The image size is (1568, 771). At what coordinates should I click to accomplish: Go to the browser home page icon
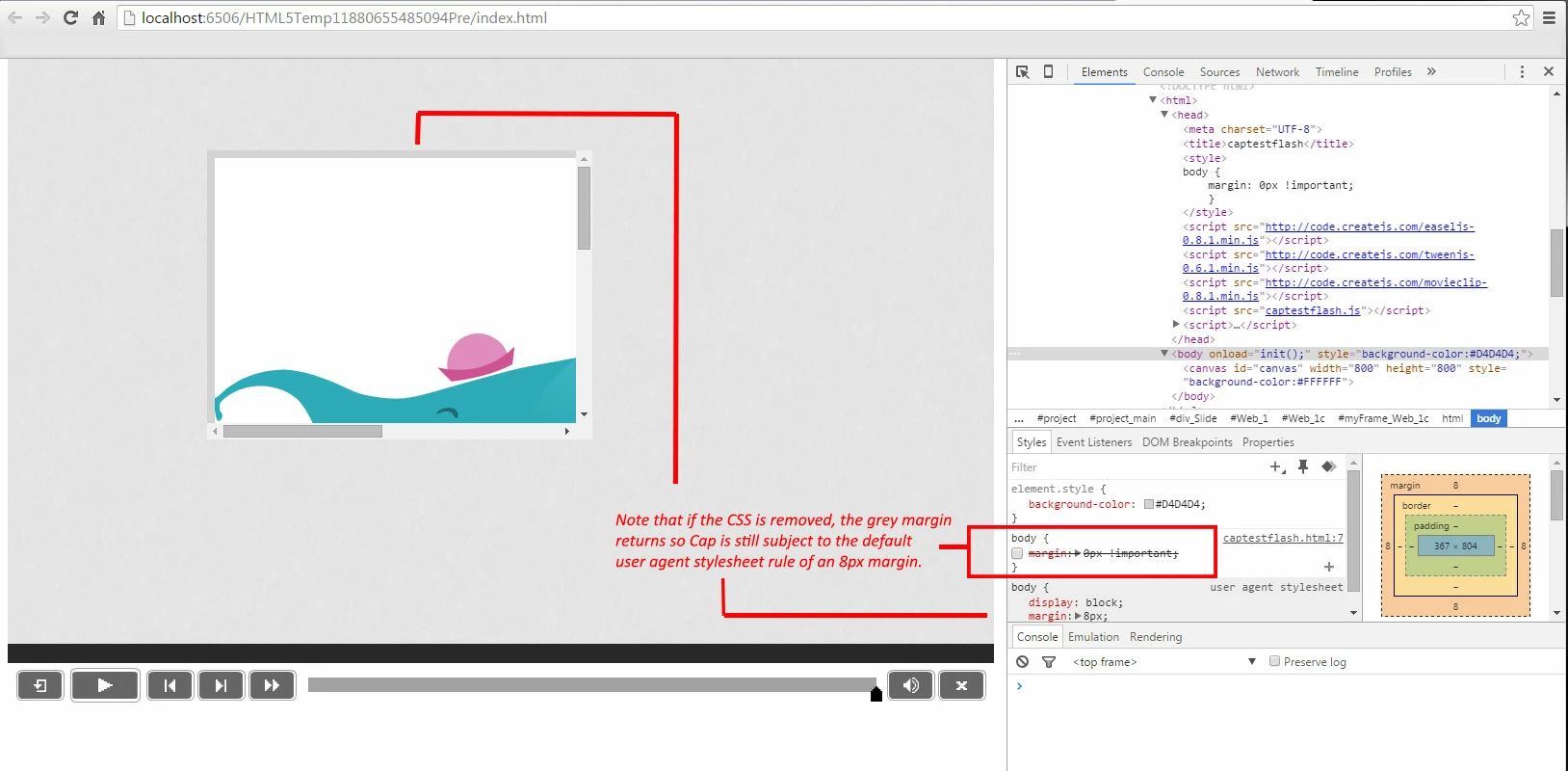pyautogui.click(x=98, y=17)
